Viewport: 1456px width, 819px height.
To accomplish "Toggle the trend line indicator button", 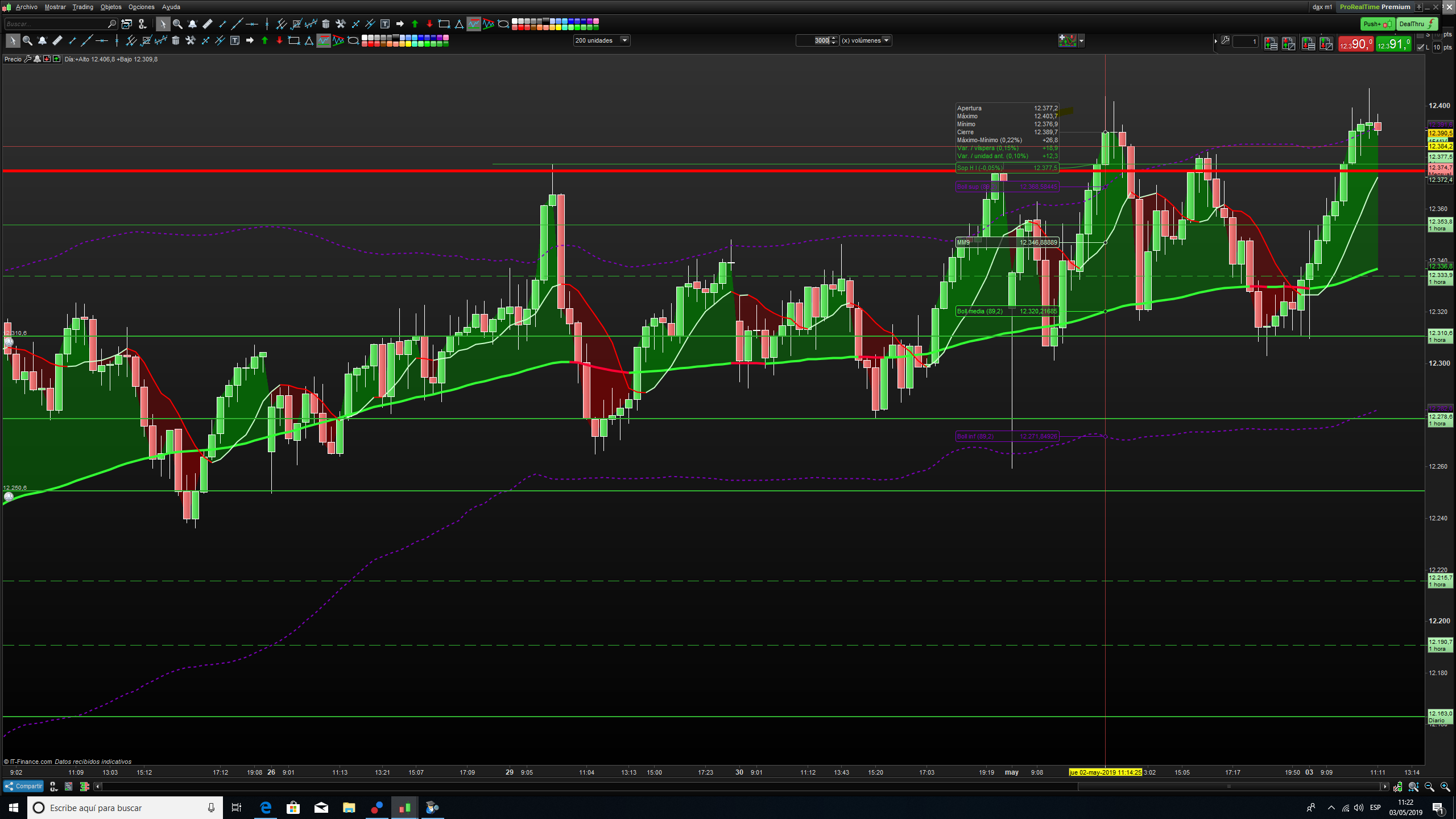I will 324,40.
